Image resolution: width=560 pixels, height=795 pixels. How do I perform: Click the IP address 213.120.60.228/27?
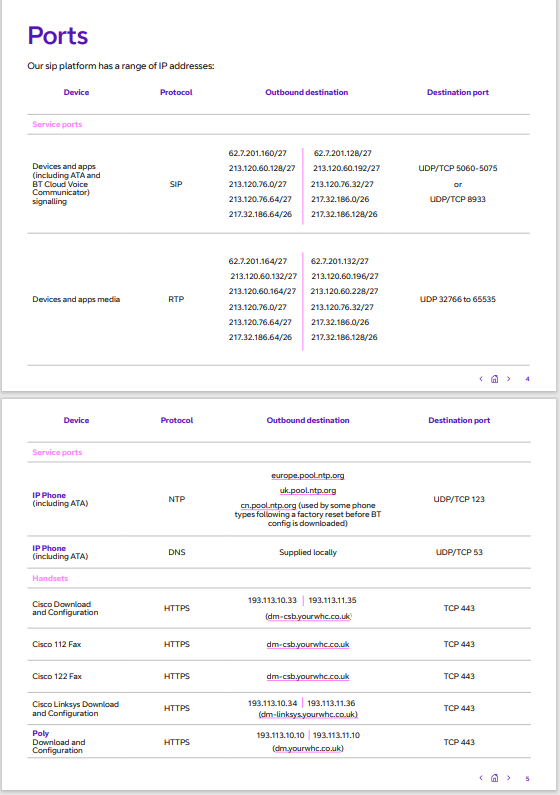(344, 292)
